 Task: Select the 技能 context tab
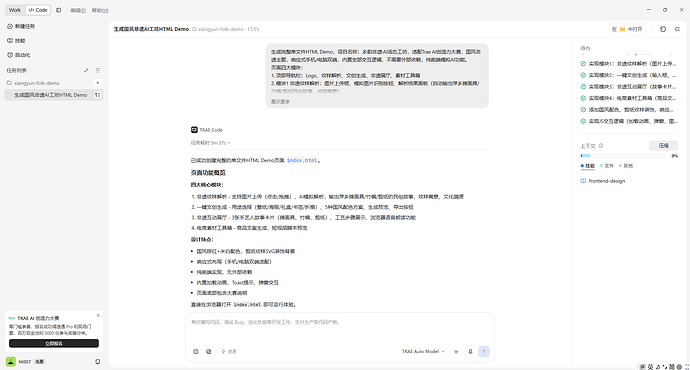[x=587, y=166]
